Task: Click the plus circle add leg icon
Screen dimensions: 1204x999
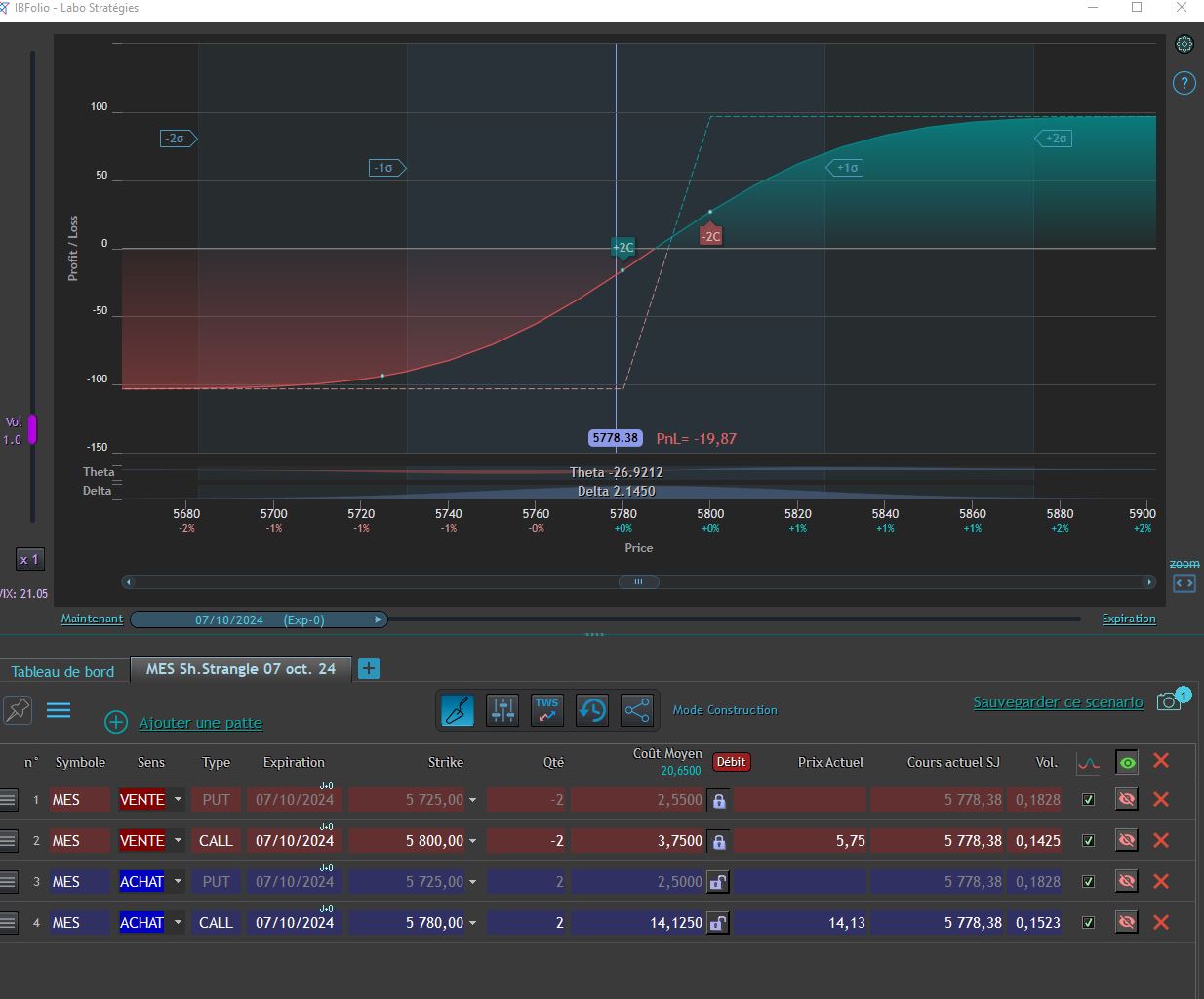Action: click(115, 722)
